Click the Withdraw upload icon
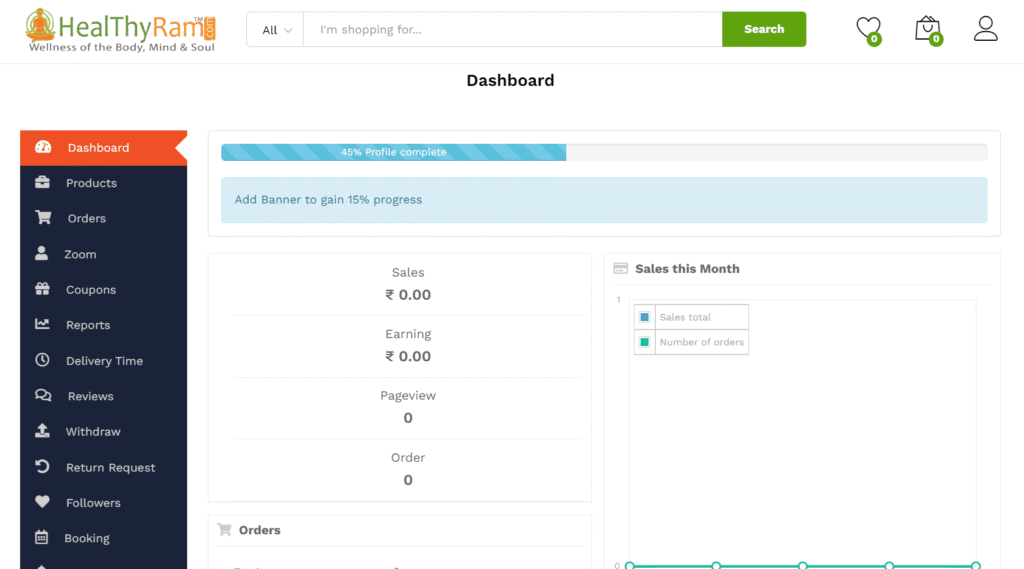Image resolution: width=1024 pixels, height=569 pixels. [x=42, y=431]
